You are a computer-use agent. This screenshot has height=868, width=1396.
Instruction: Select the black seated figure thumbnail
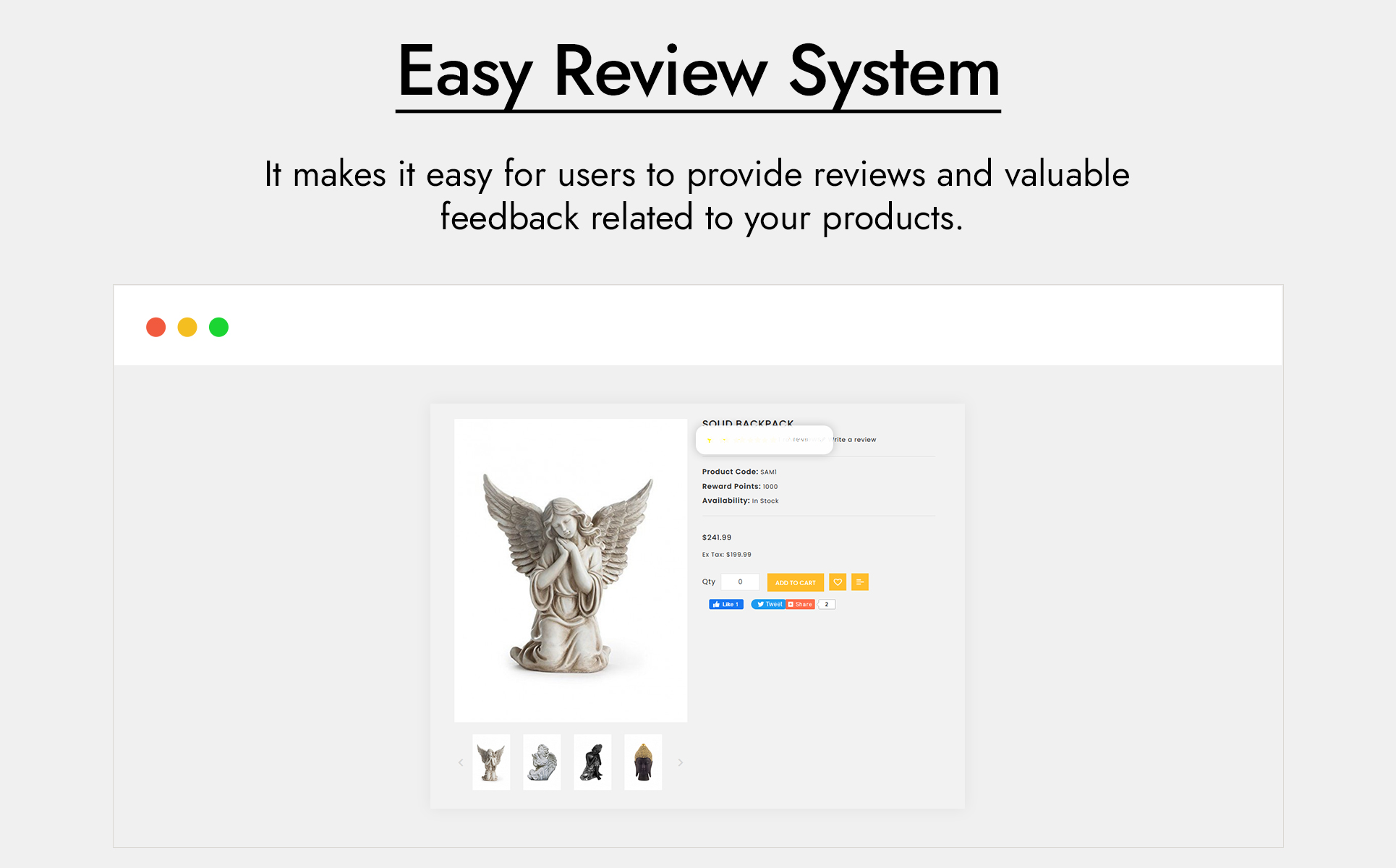(592, 762)
